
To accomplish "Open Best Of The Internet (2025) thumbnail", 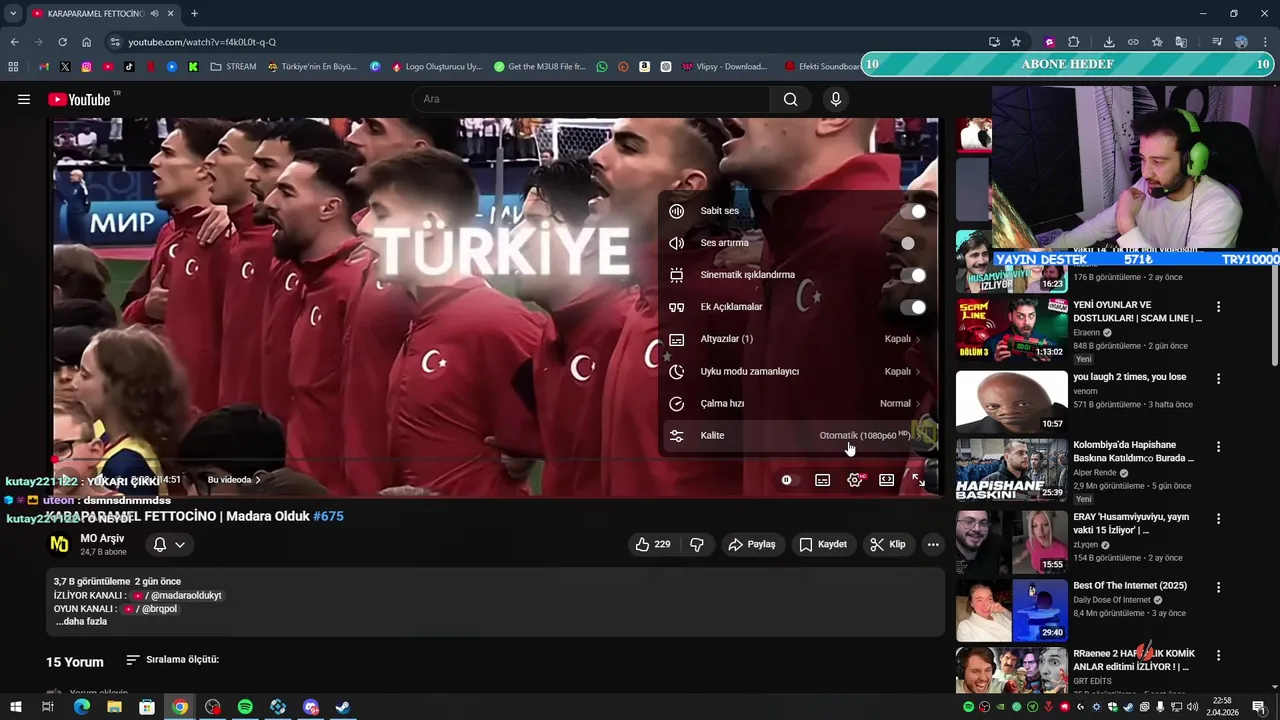I will [1011, 610].
